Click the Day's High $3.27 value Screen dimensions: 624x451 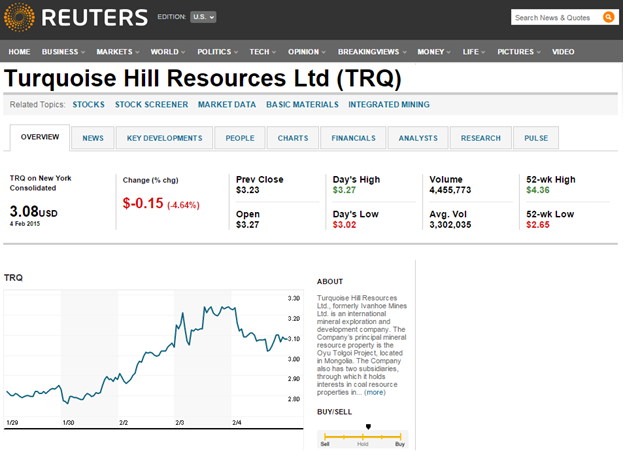coord(344,190)
